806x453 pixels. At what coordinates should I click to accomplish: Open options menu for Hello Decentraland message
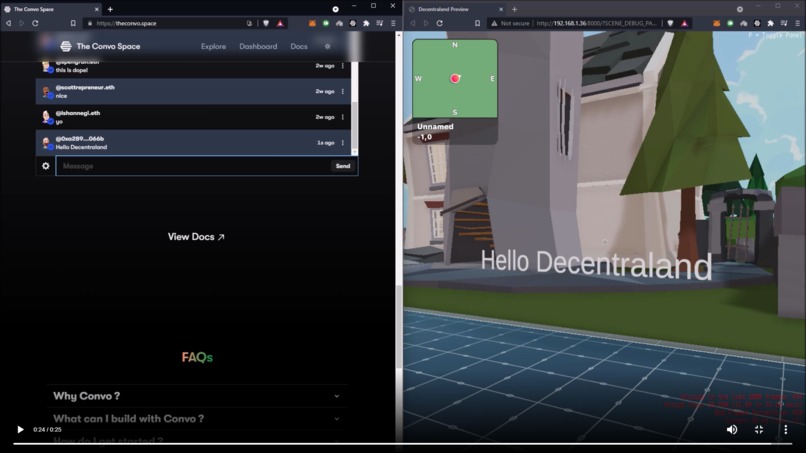[343, 143]
